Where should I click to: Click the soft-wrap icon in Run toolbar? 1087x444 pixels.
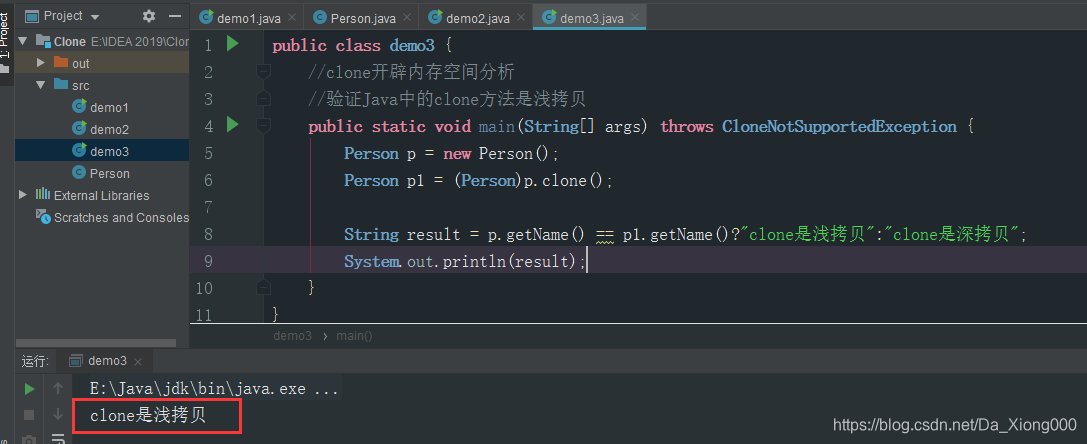(58, 438)
